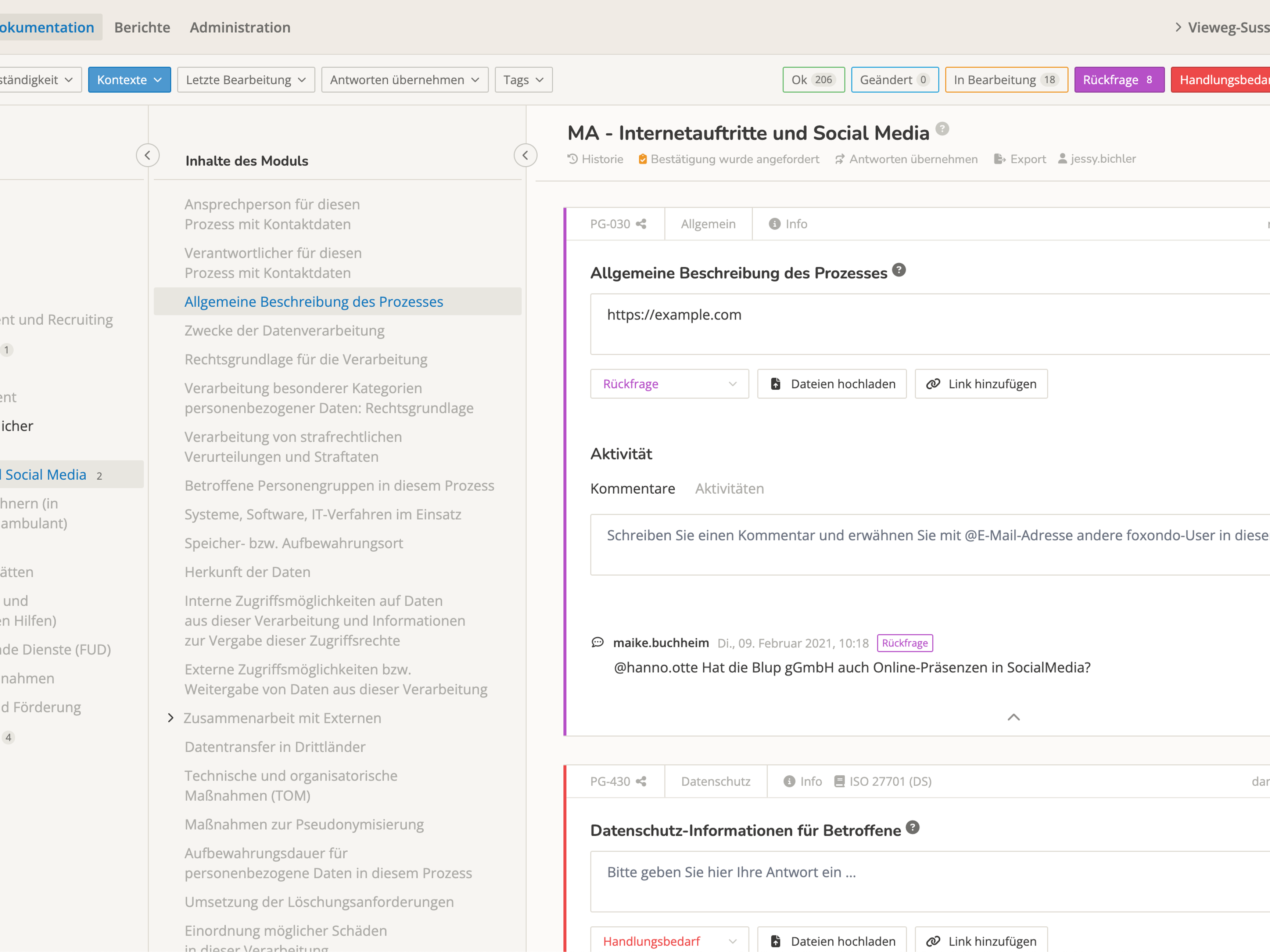The image size is (1270, 952).
Task: Open Administration menu
Action: (240, 28)
